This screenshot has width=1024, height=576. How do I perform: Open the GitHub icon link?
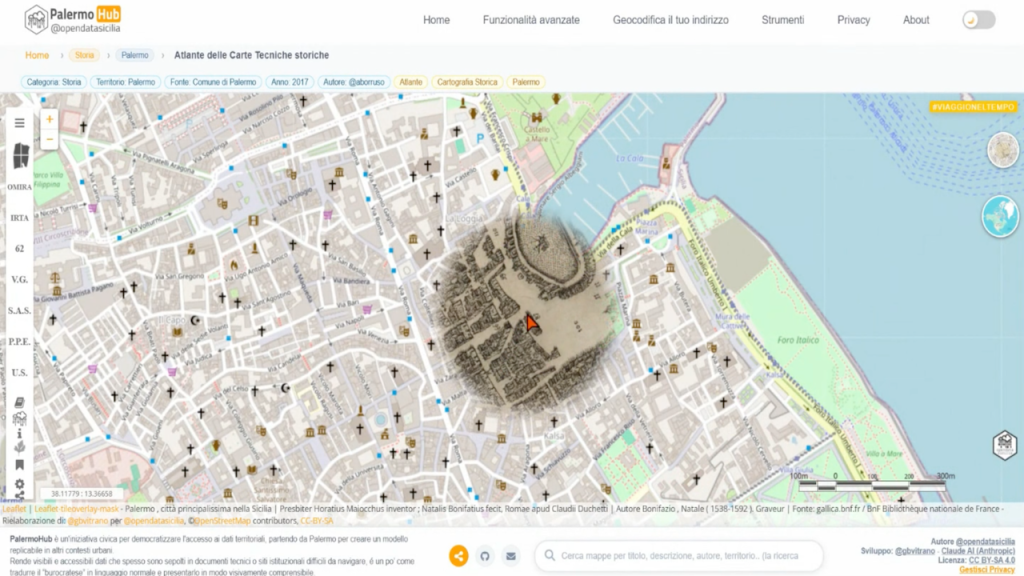click(x=485, y=556)
